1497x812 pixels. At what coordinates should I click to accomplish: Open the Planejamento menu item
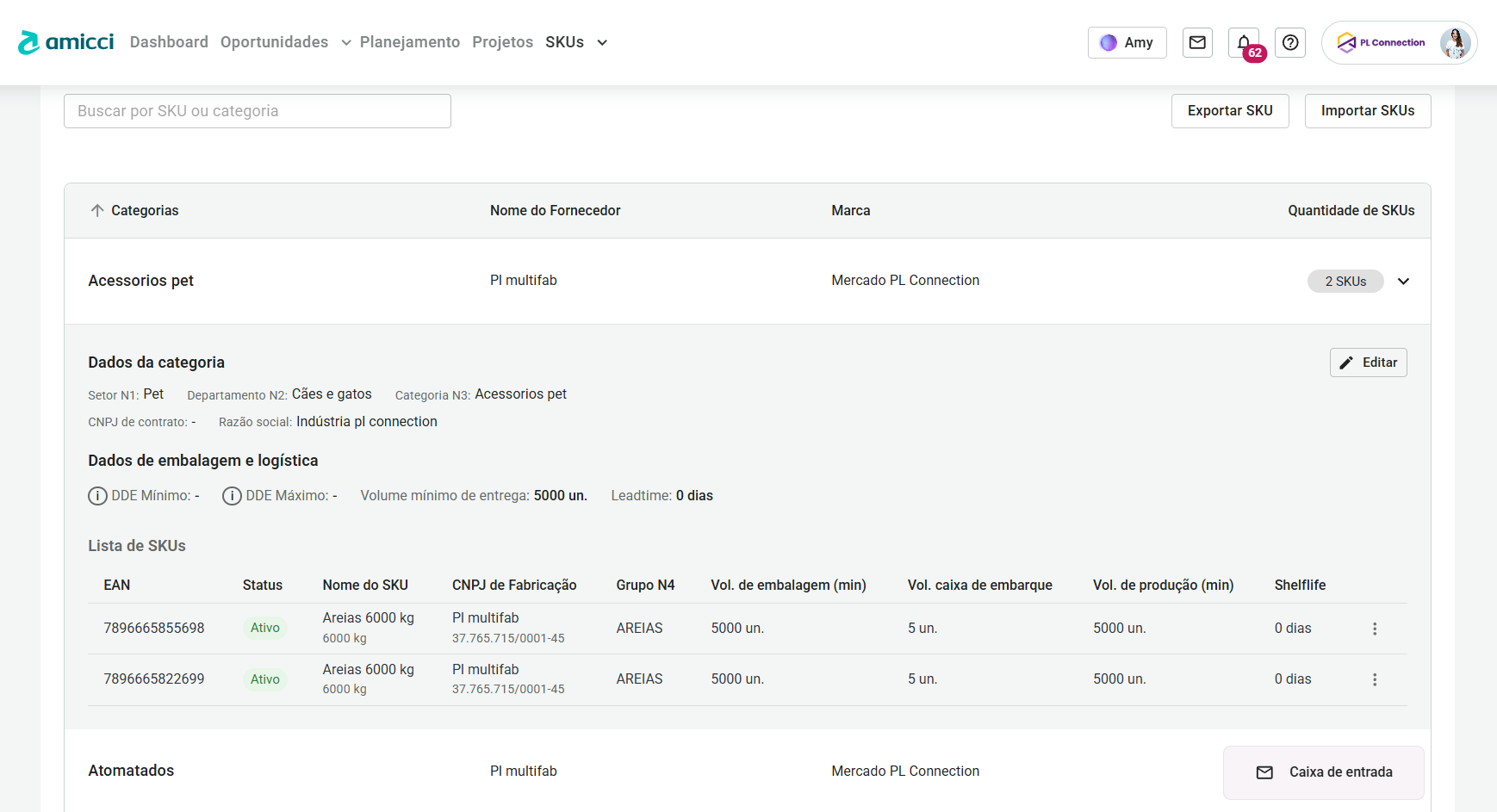tap(410, 42)
